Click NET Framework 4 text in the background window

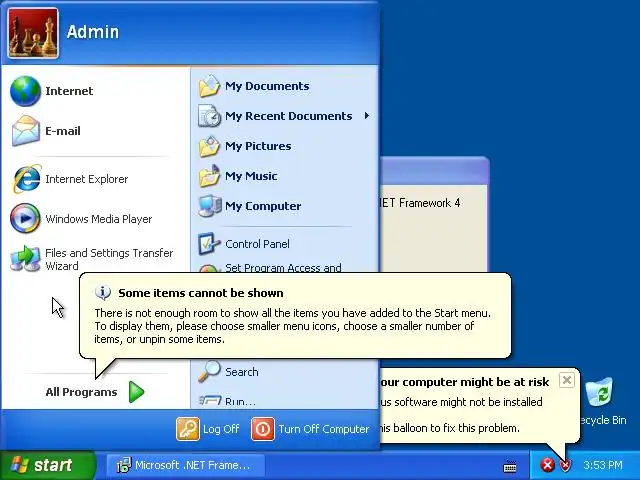(x=420, y=203)
